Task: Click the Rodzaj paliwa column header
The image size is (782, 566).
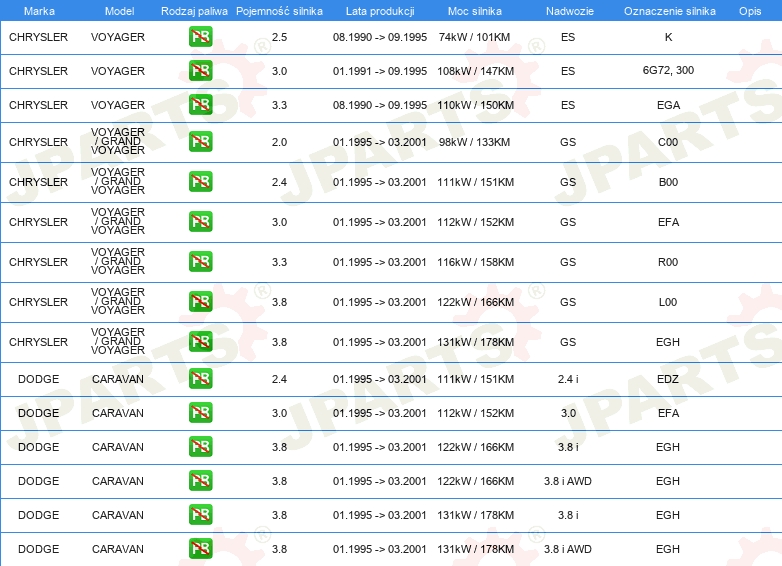Action: tap(194, 11)
